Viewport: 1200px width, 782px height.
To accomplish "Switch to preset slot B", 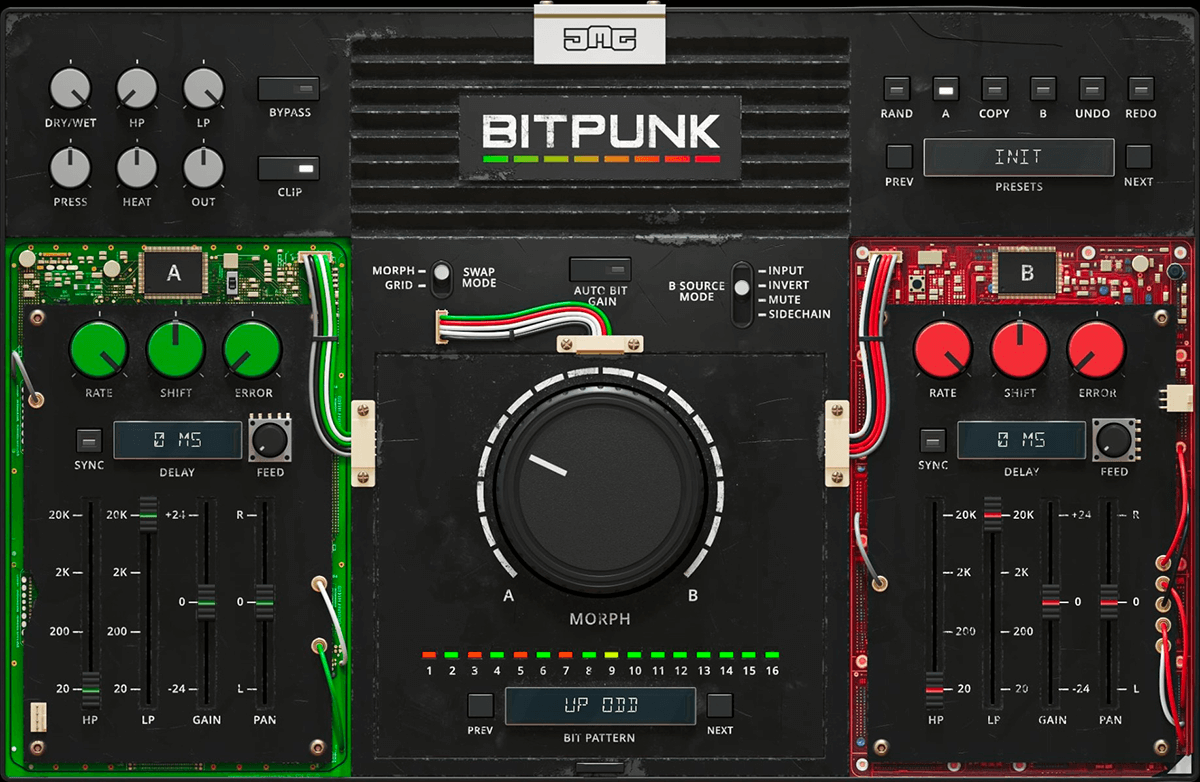I will point(1042,87).
